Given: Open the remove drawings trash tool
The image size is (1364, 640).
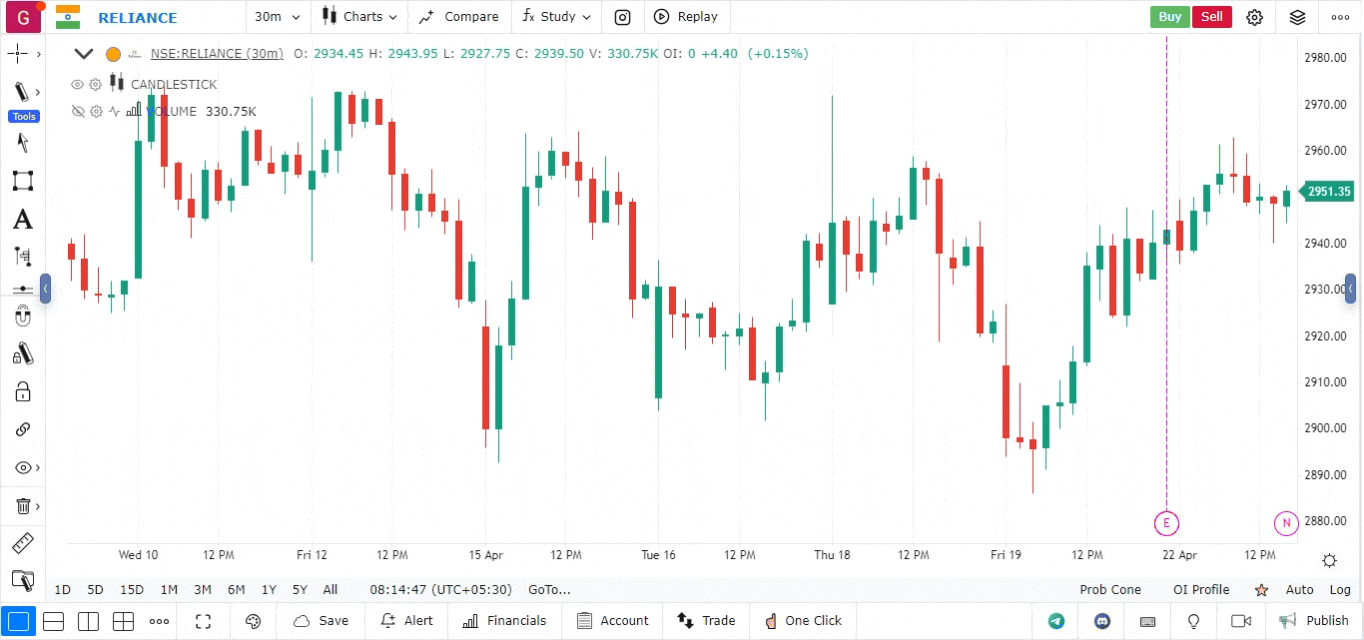Looking at the screenshot, I should point(23,506).
